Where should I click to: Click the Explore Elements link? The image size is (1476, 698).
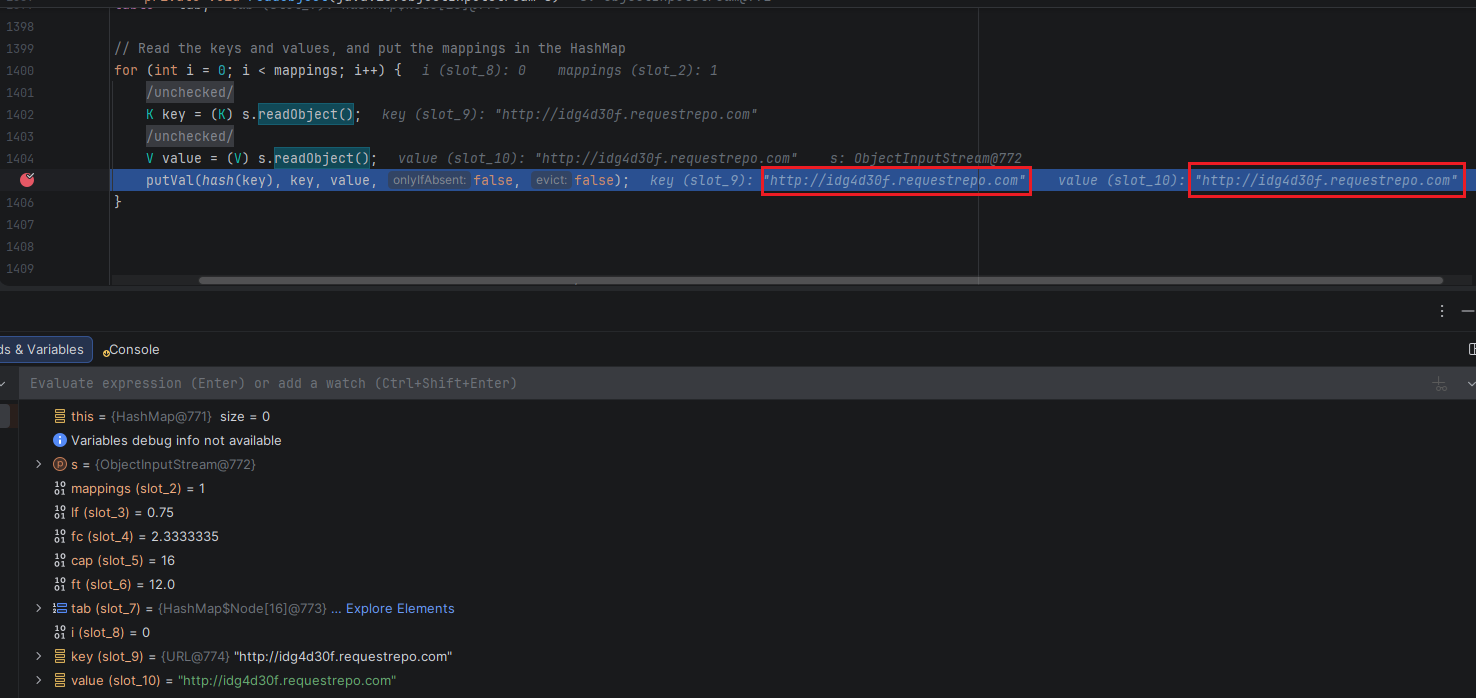[x=400, y=609]
